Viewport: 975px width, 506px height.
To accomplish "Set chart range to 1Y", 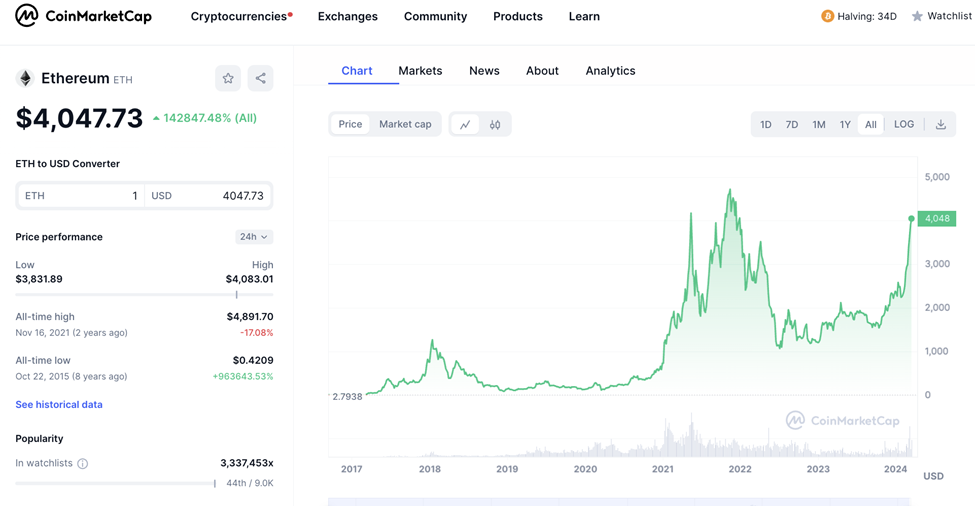I will (845, 124).
